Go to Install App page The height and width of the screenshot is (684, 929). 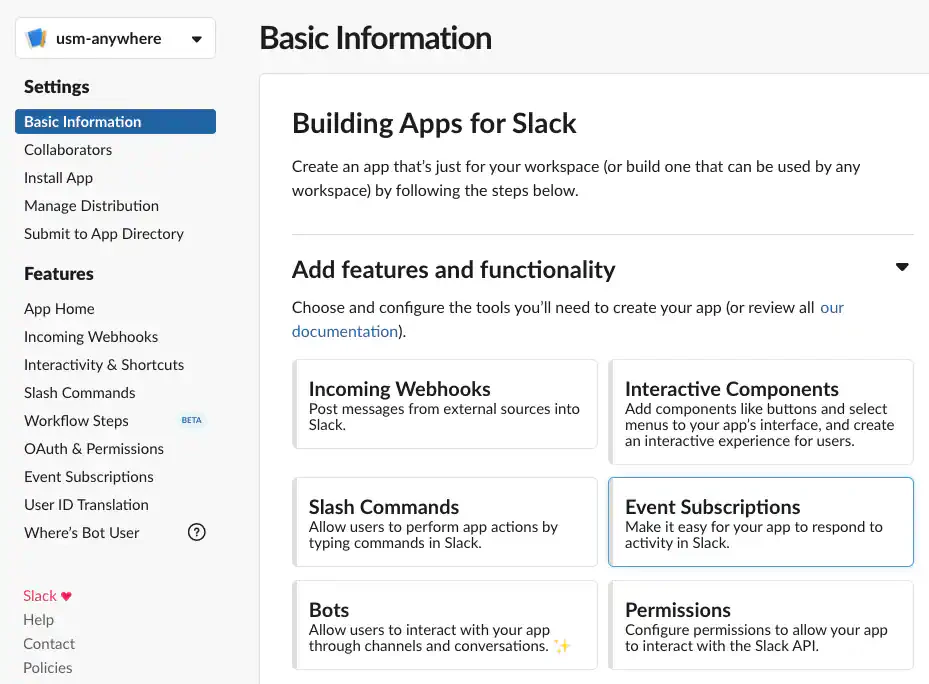click(58, 178)
